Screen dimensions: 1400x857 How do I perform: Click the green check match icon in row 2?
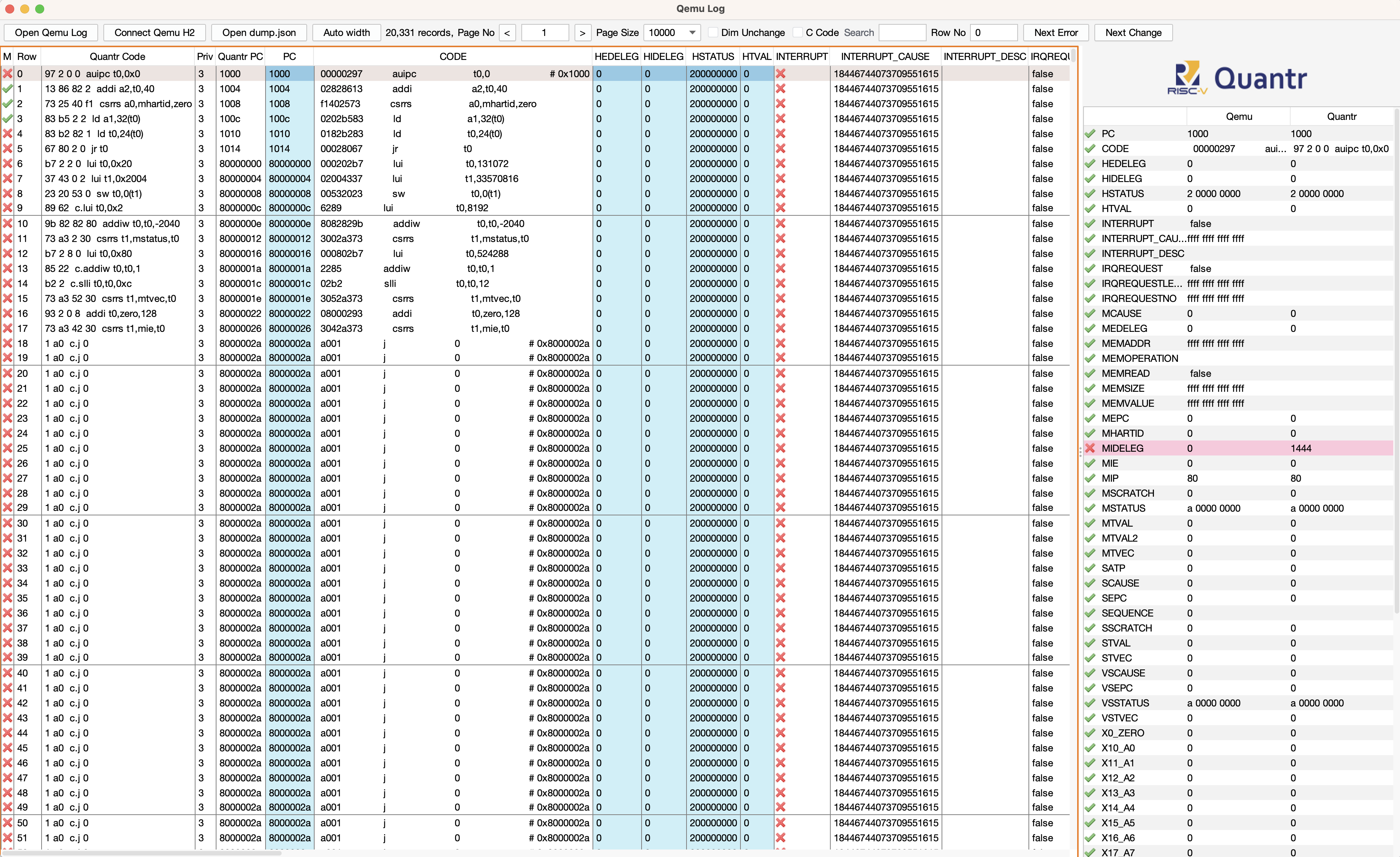[7, 103]
